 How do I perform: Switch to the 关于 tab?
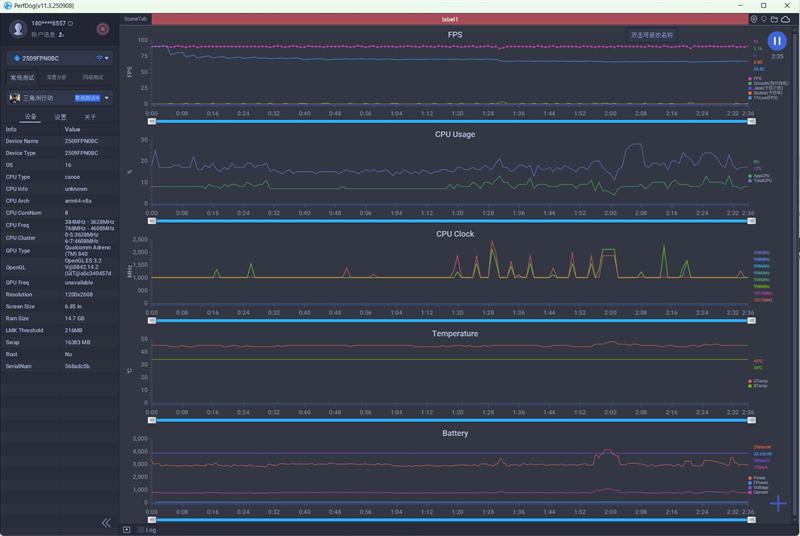pyautogui.click(x=90, y=117)
